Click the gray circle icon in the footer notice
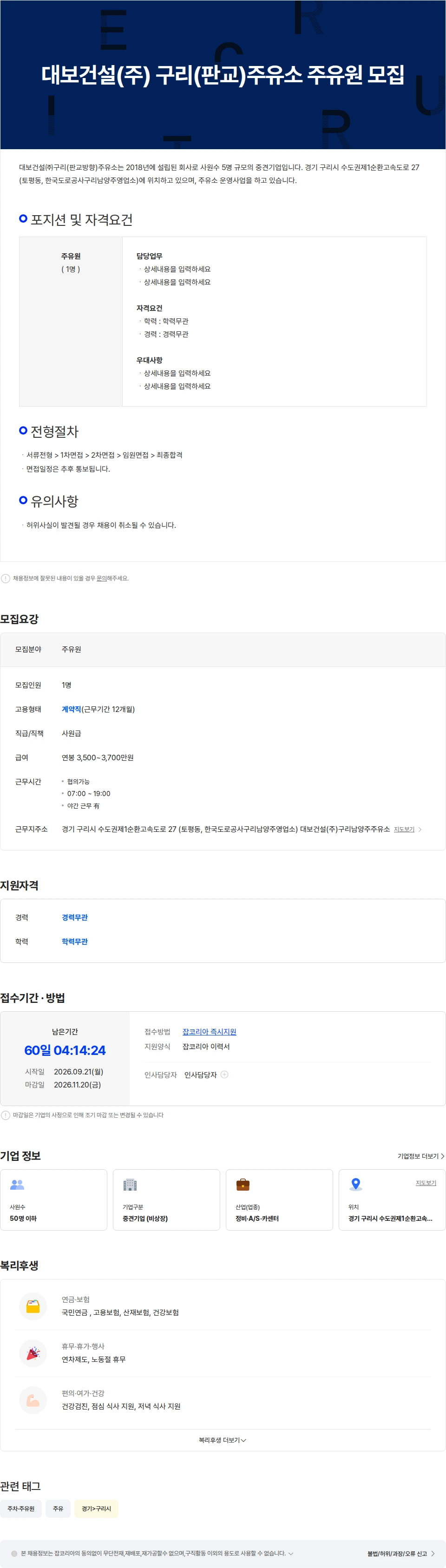 [x=14, y=1554]
